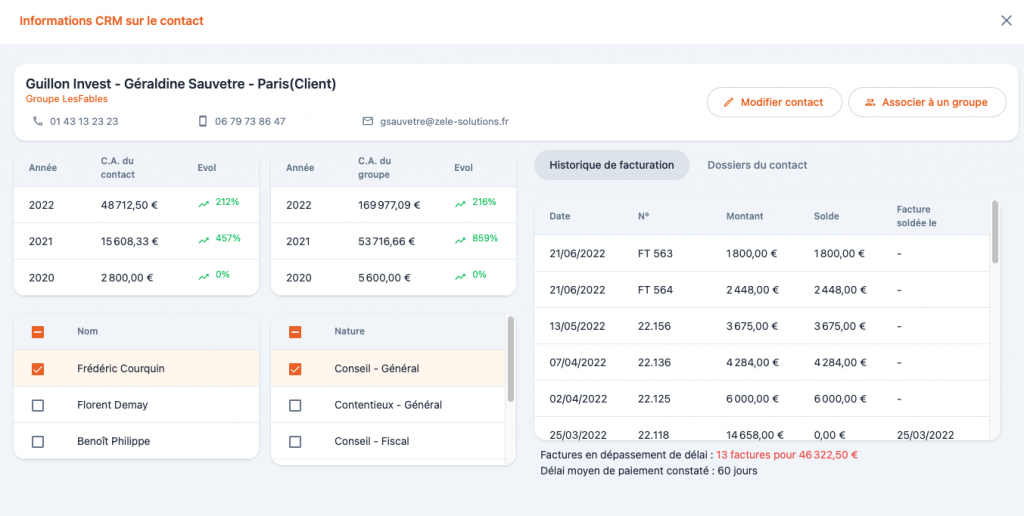This screenshot has height=516, width=1024.
Task: Uncheck the Frédéric Courquin checkbox
Action: pos(38,369)
